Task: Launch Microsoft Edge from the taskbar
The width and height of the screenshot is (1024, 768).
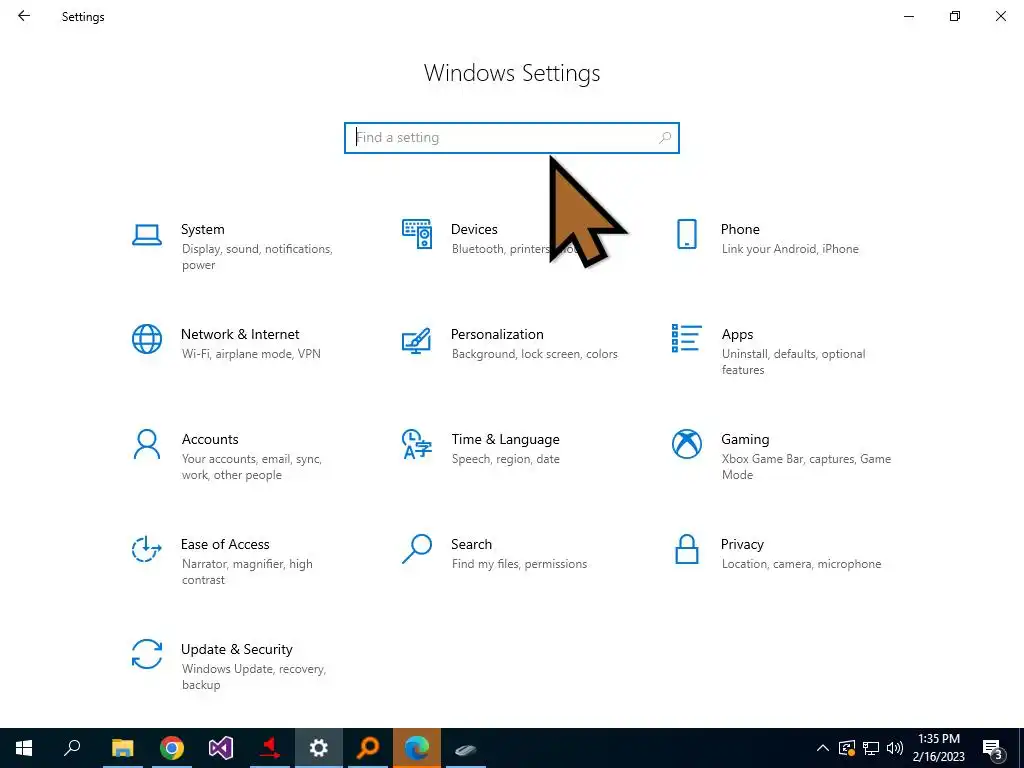Action: coord(417,748)
